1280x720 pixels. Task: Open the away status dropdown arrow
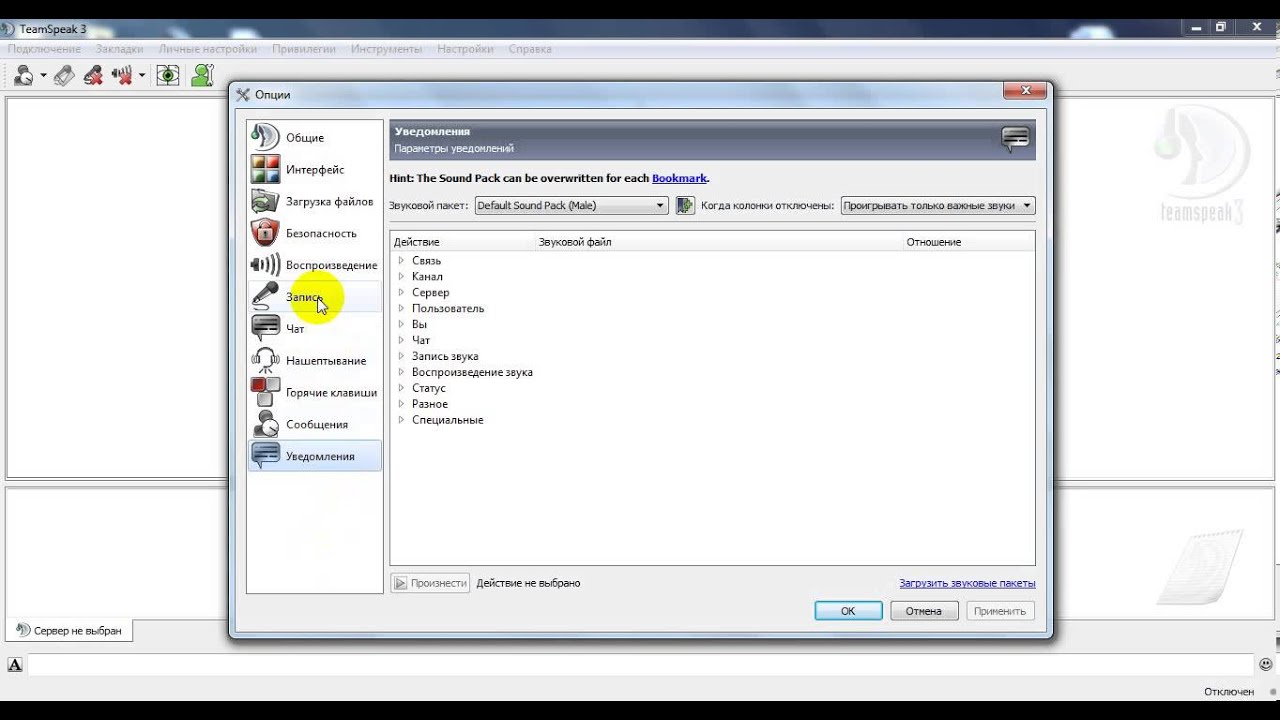point(43,75)
